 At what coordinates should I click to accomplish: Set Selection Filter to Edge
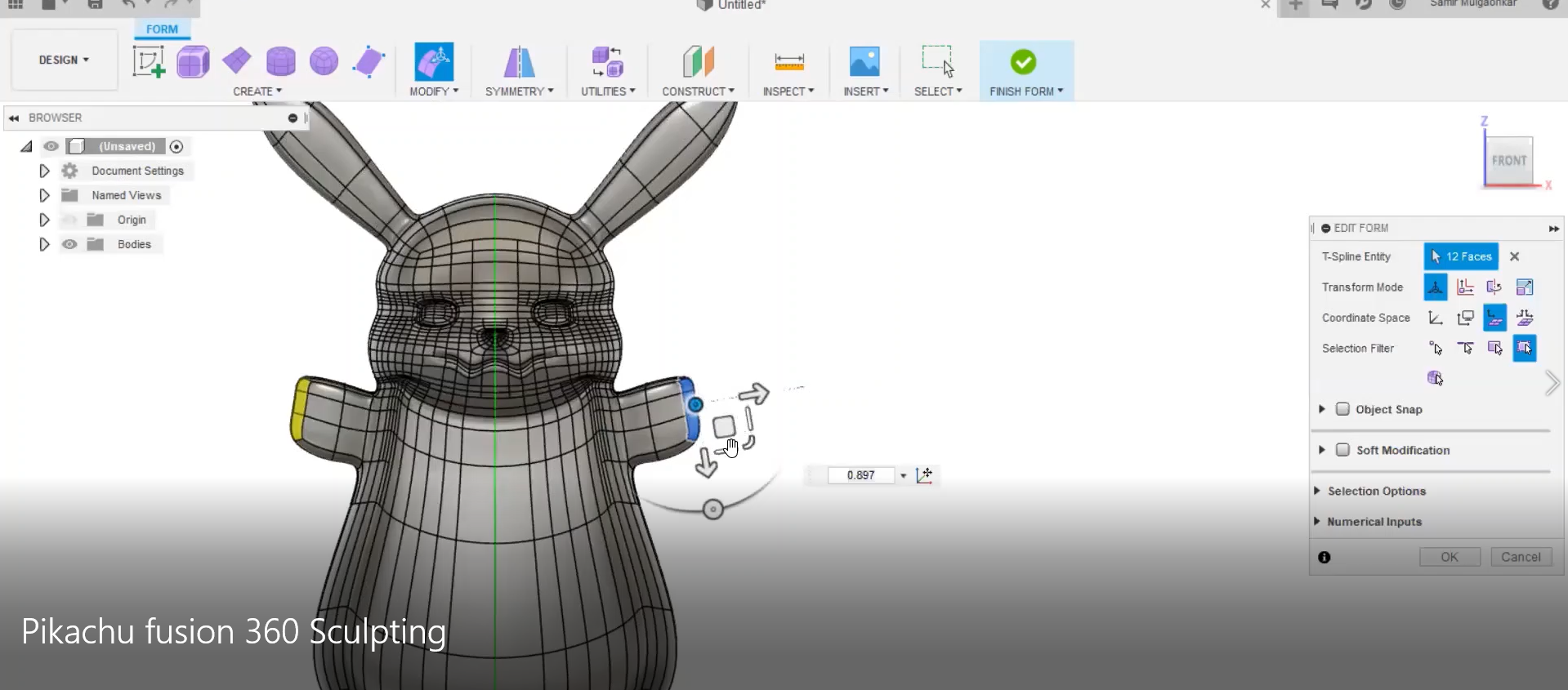[1465, 349]
